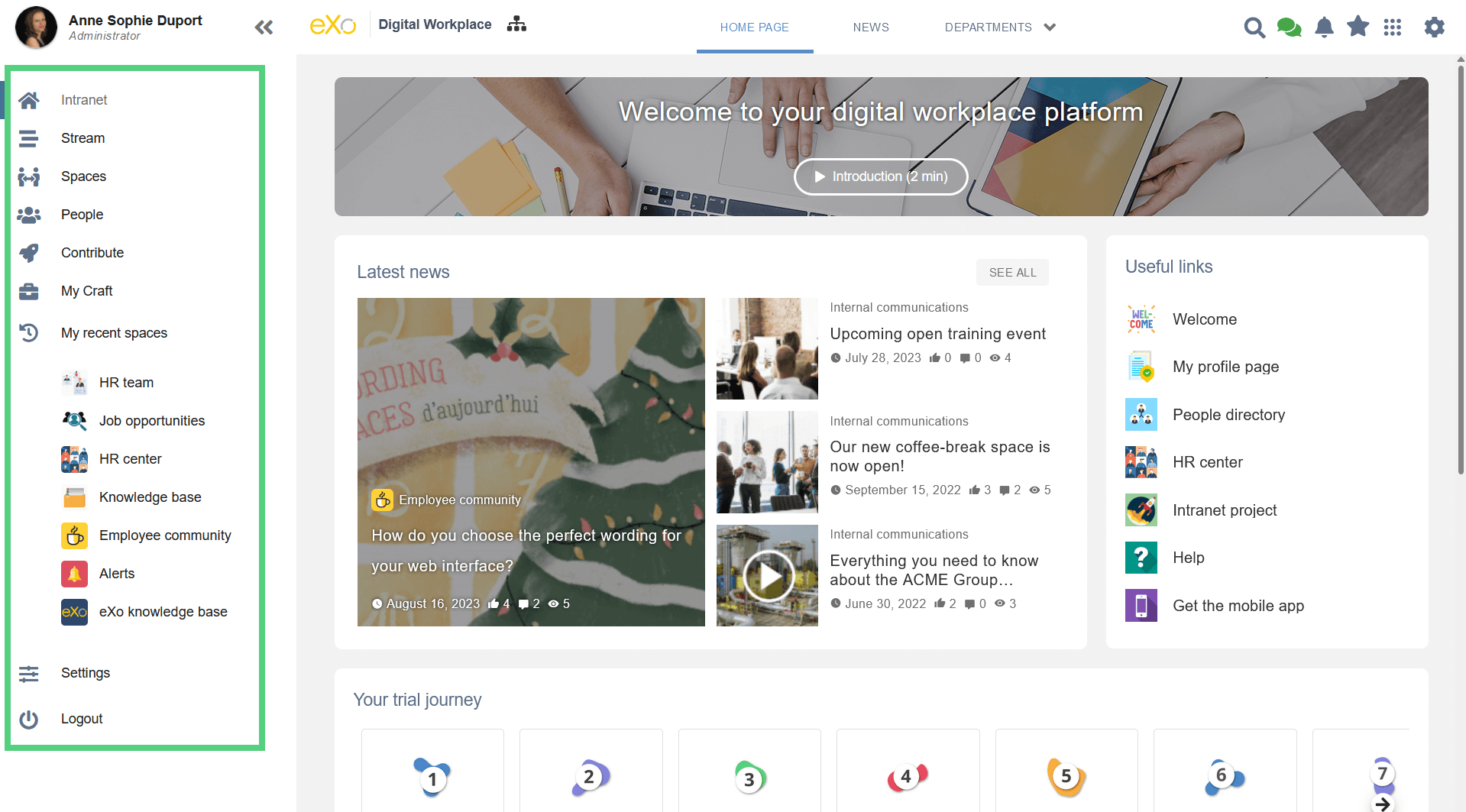This screenshot has height=812, width=1466.
Task: Click the Help question mark icon
Action: point(1141,558)
